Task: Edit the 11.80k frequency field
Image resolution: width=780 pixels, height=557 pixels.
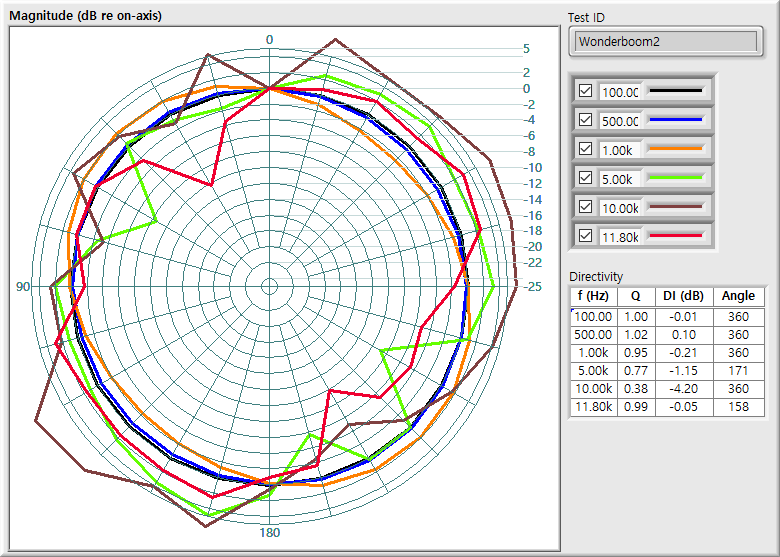Action: tap(619, 236)
